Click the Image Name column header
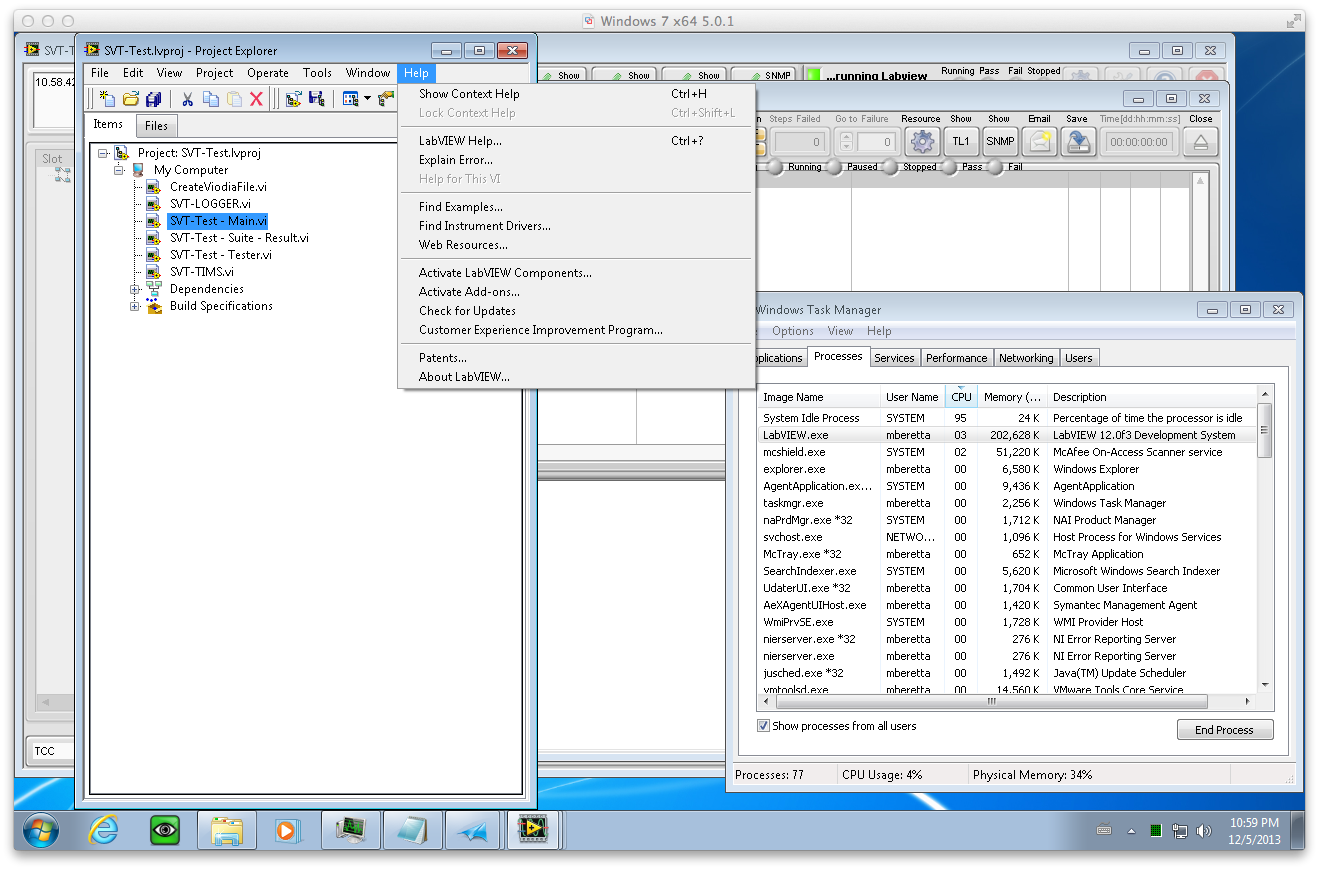This screenshot has height=870, width=1319. [819, 397]
